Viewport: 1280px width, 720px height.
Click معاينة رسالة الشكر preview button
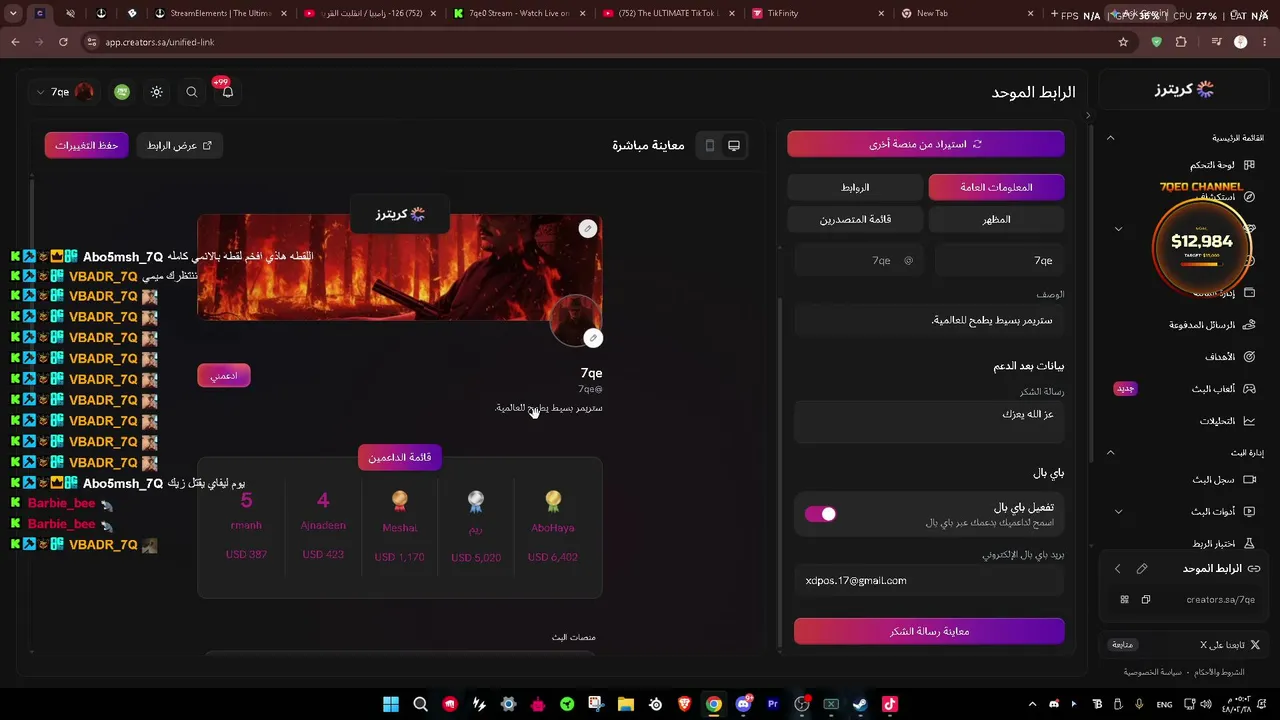click(x=929, y=631)
